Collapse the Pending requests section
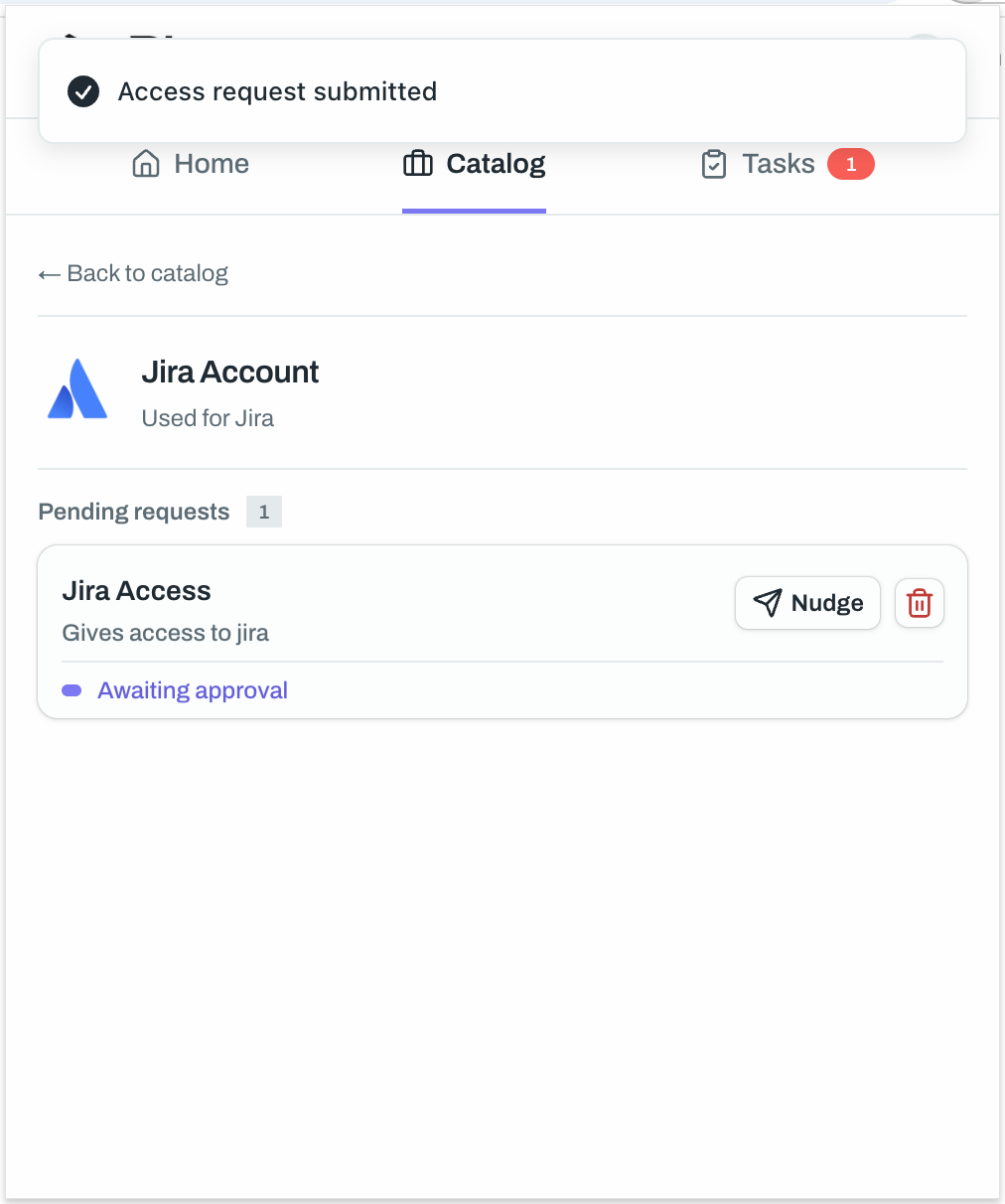1005x1204 pixels. click(133, 511)
